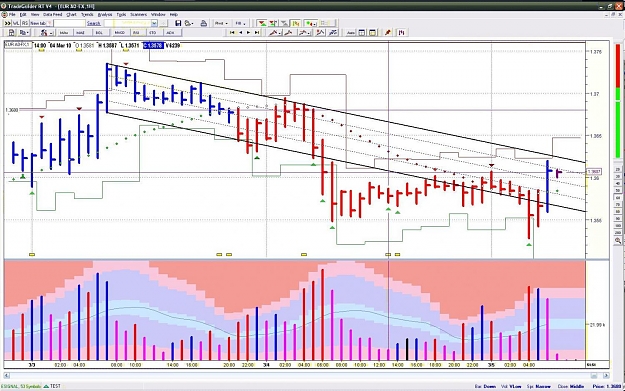Click the right arrow of the horizontal scrollbar
This screenshot has height=391, width=625.
pos(606,375)
